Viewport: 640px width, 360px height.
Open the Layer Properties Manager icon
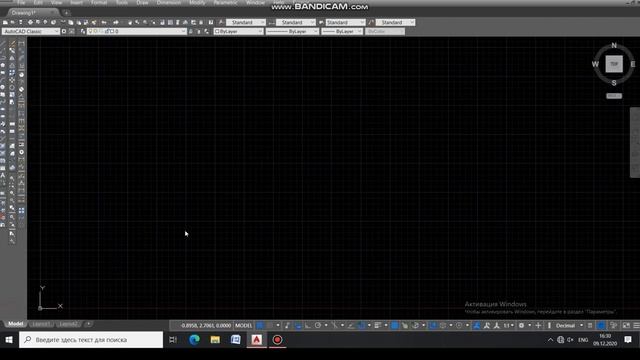[83, 31]
